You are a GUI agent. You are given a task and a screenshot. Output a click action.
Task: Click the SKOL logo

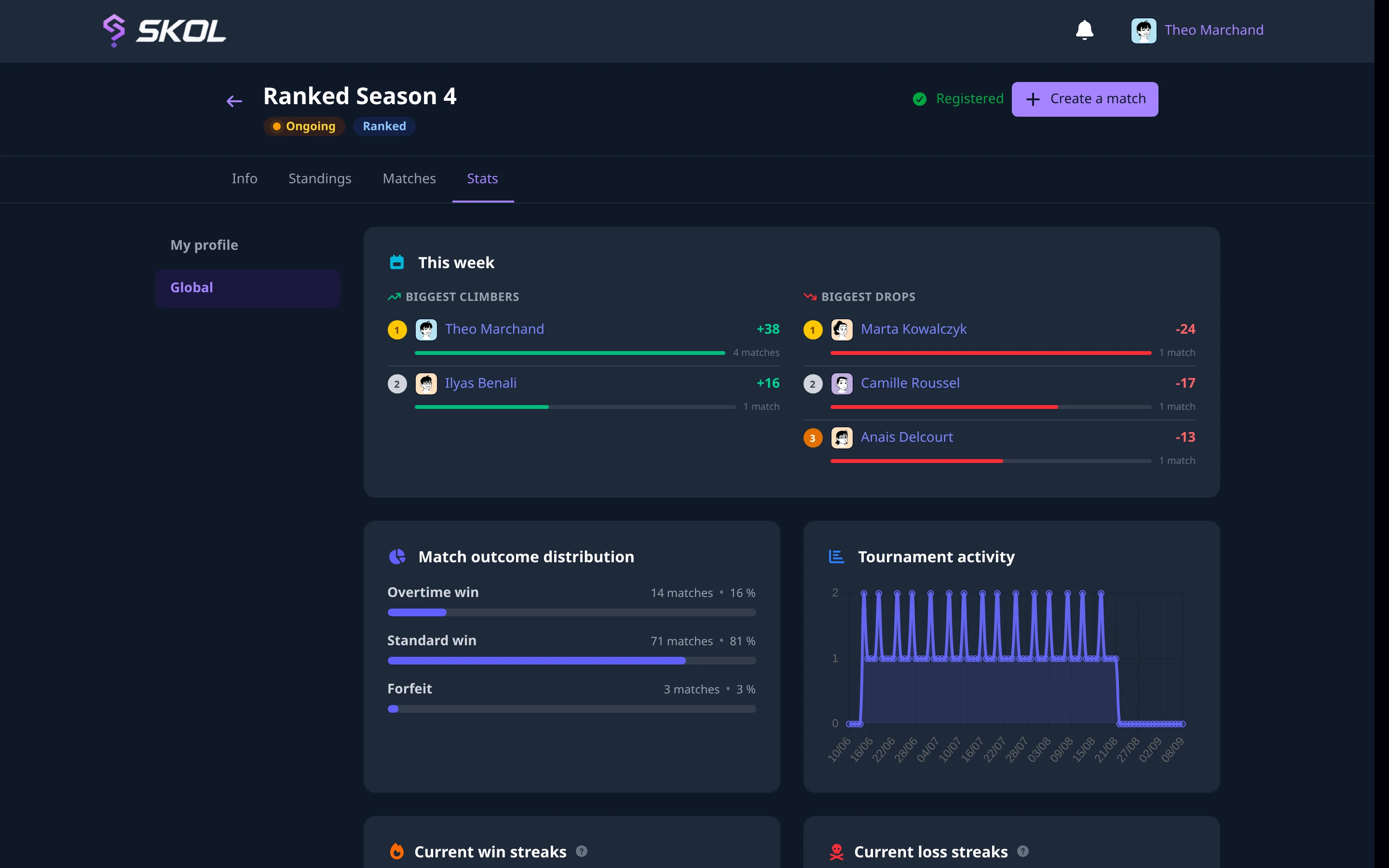(164, 31)
